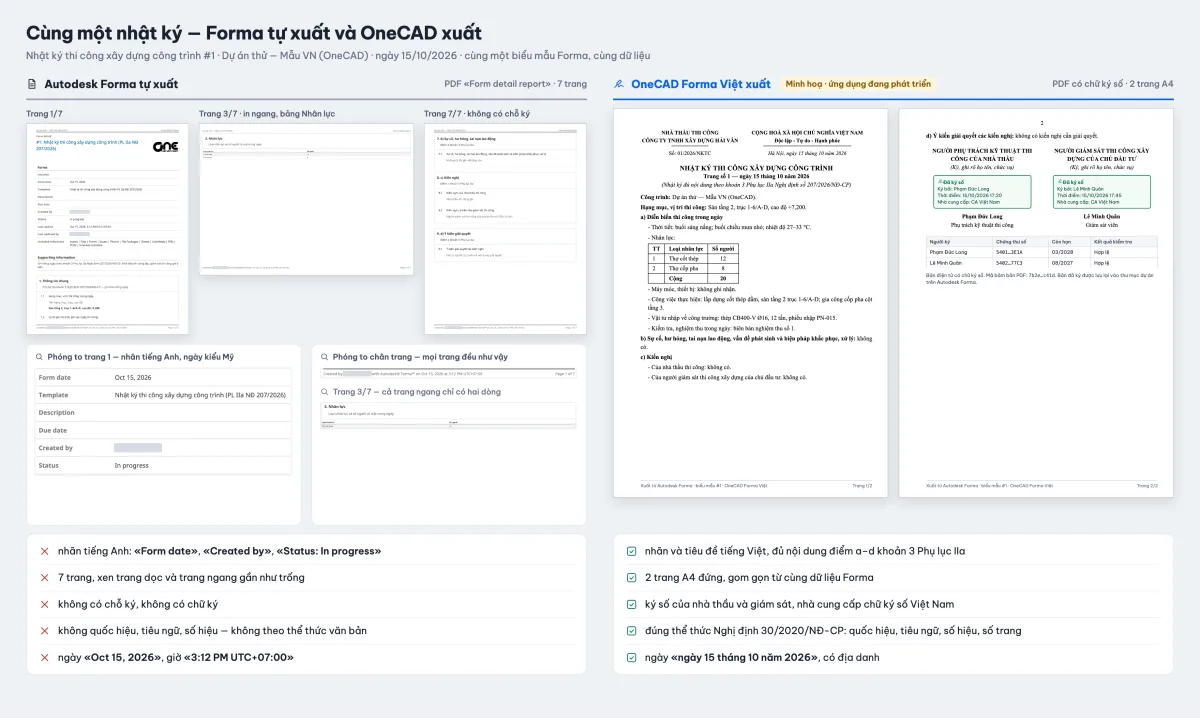Click the magnifier icon beside Phóng to trang 1
Image resolution: width=1200 pixels, height=718 pixels.
pos(39,357)
